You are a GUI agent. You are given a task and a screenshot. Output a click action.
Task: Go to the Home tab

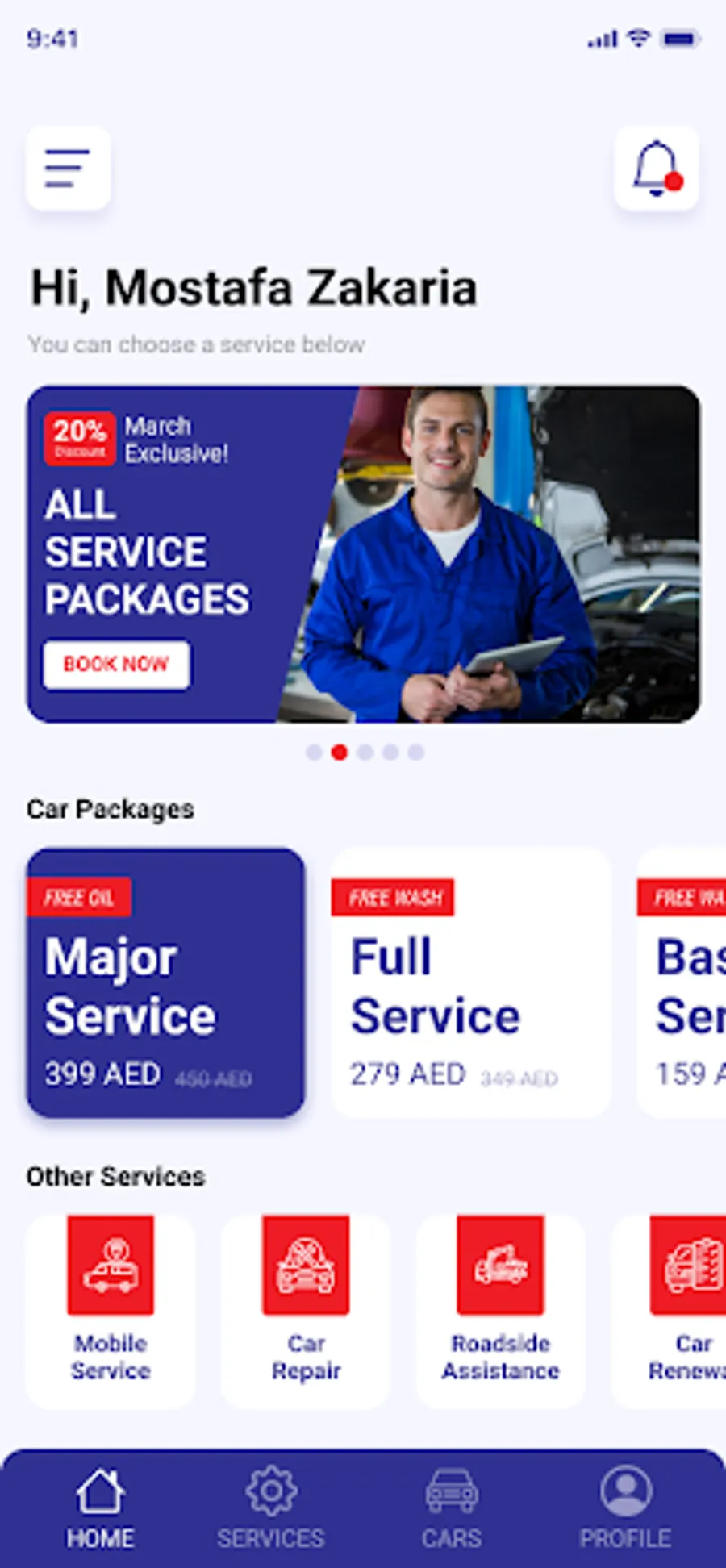pos(100,1508)
